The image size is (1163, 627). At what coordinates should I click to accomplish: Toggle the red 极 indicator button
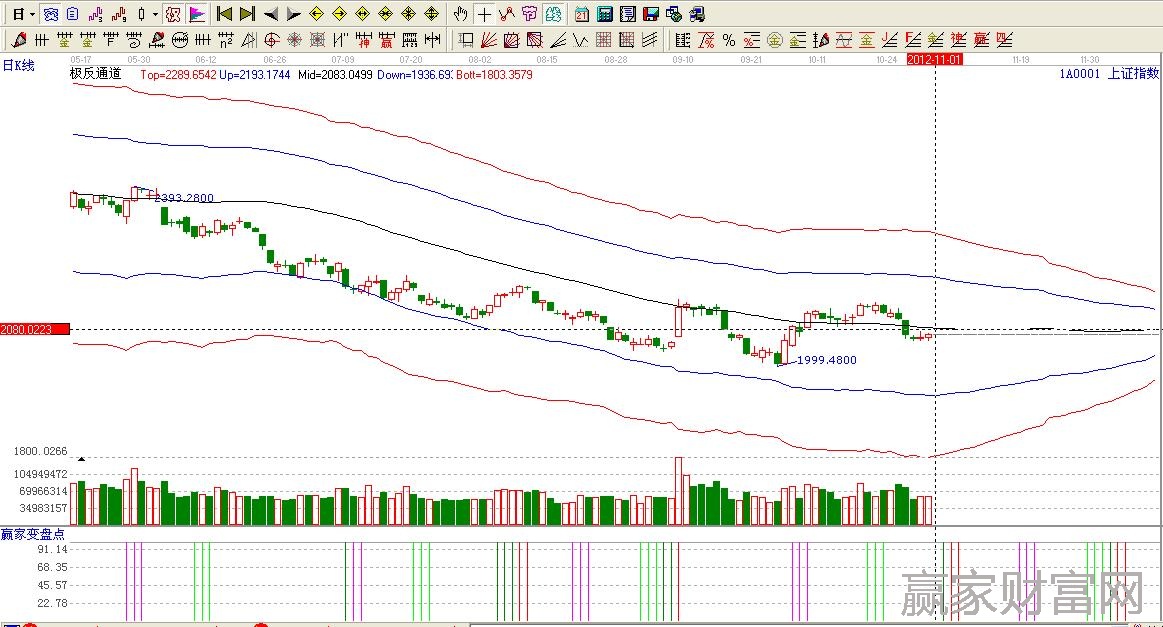pos(173,14)
